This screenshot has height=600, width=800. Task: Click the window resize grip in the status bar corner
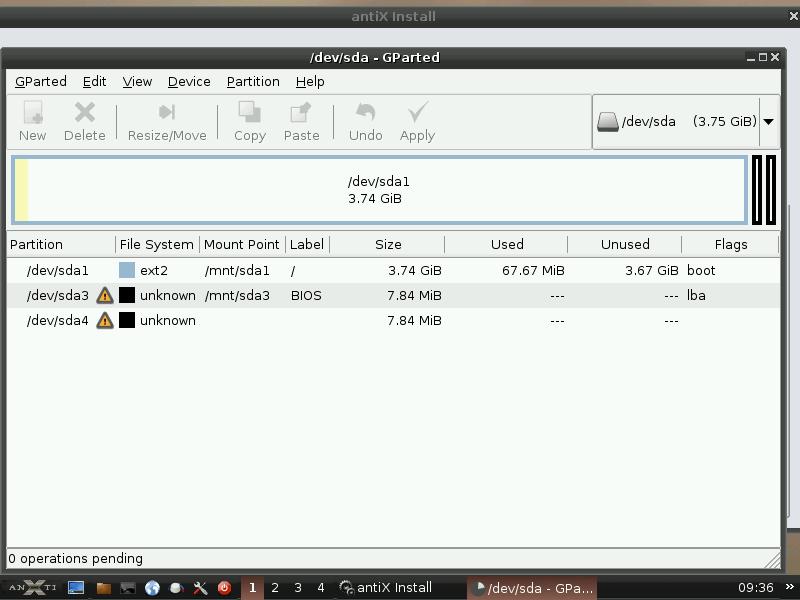[772, 560]
